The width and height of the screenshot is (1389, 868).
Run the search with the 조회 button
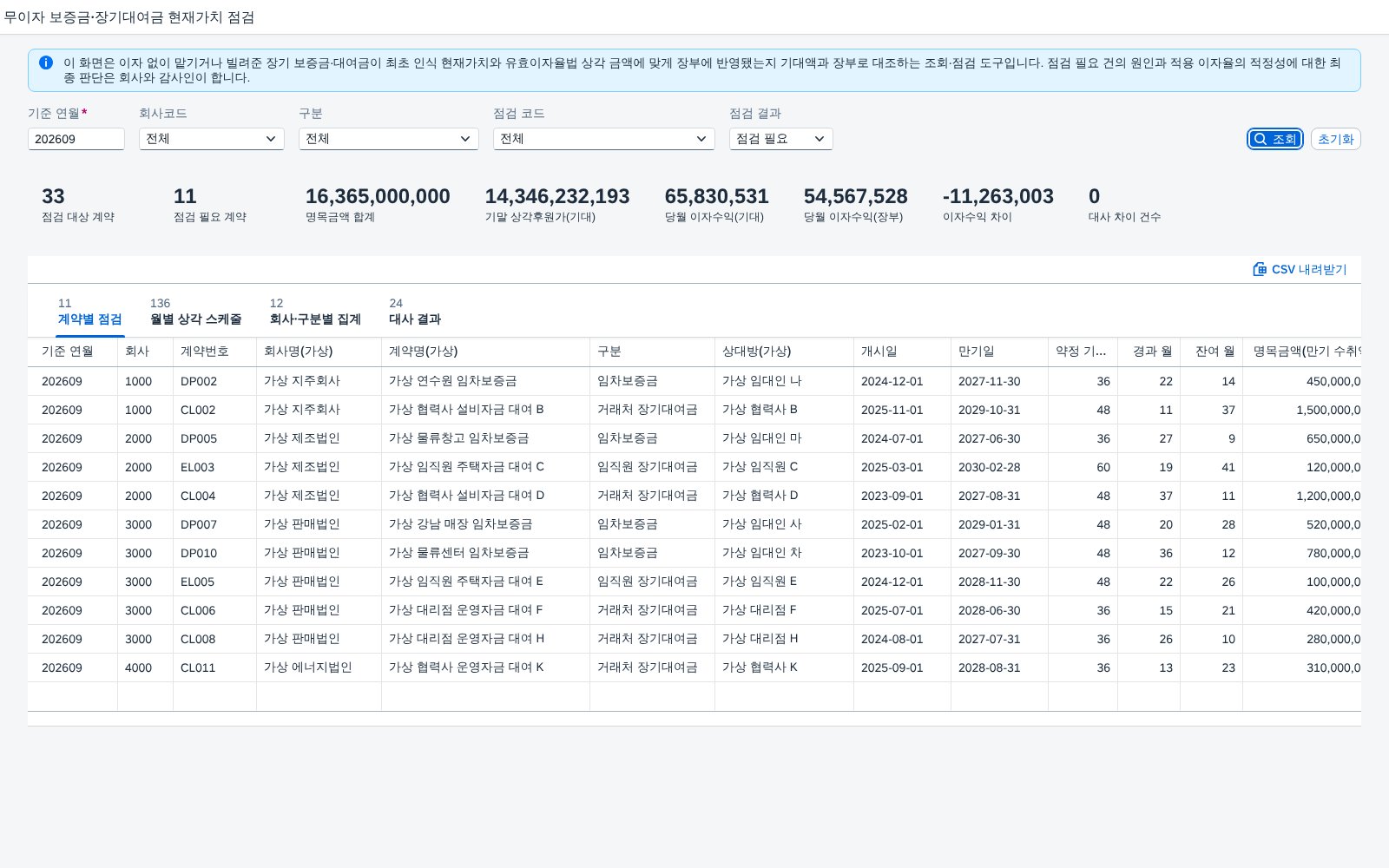pyautogui.click(x=1275, y=139)
